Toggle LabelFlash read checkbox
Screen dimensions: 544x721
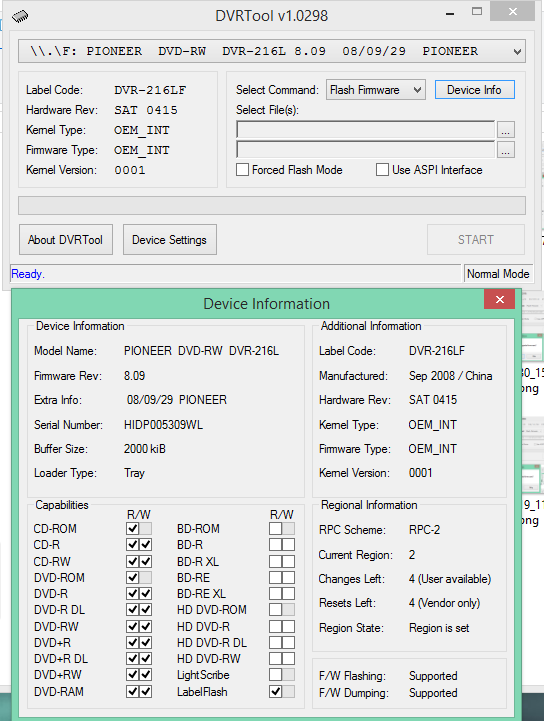point(275,692)
